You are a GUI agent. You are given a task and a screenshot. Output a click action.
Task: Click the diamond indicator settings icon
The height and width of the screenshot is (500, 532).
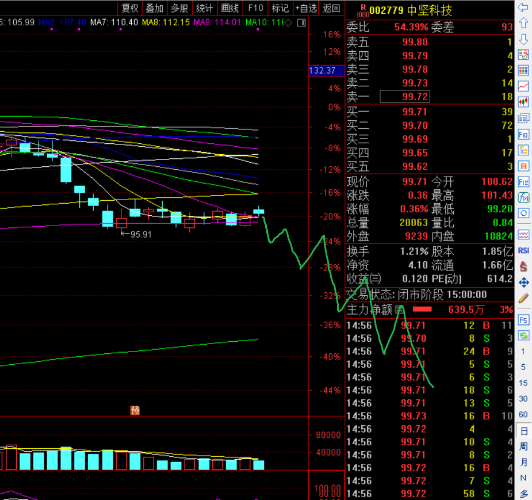[288, 23]
